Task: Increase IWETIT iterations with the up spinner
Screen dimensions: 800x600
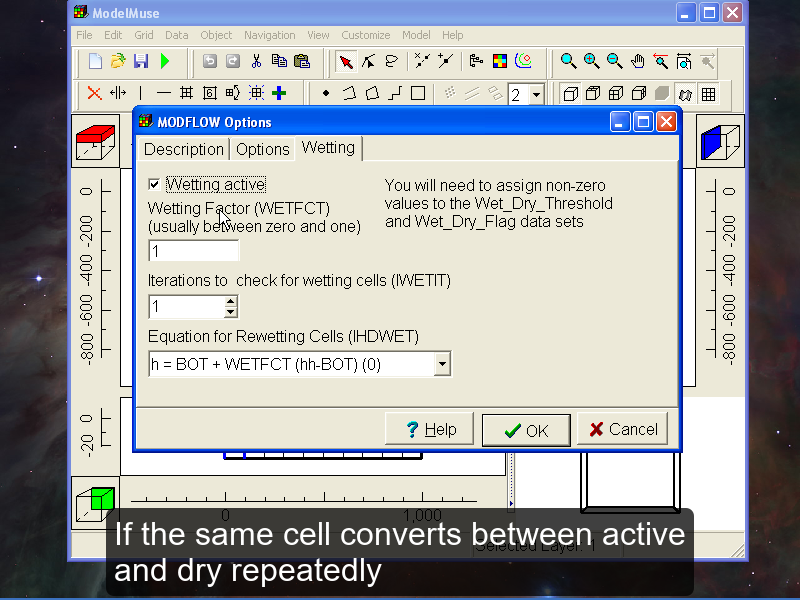Action: (231, 302)
